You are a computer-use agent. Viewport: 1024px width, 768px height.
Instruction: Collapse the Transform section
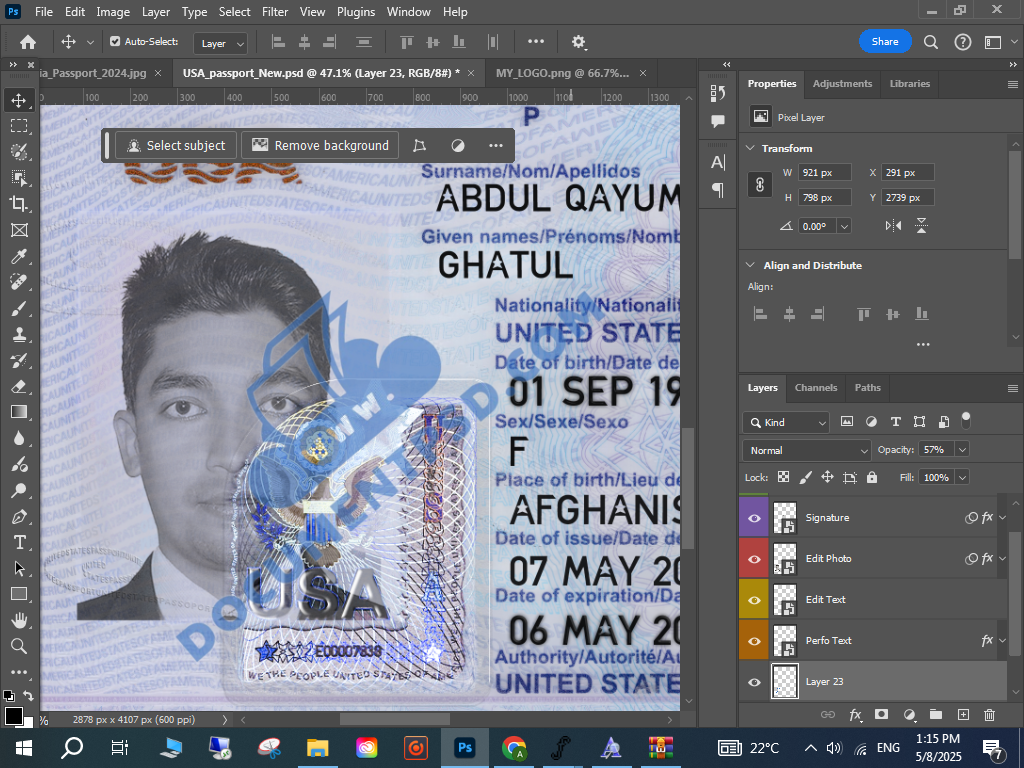[x=750, y=148]
